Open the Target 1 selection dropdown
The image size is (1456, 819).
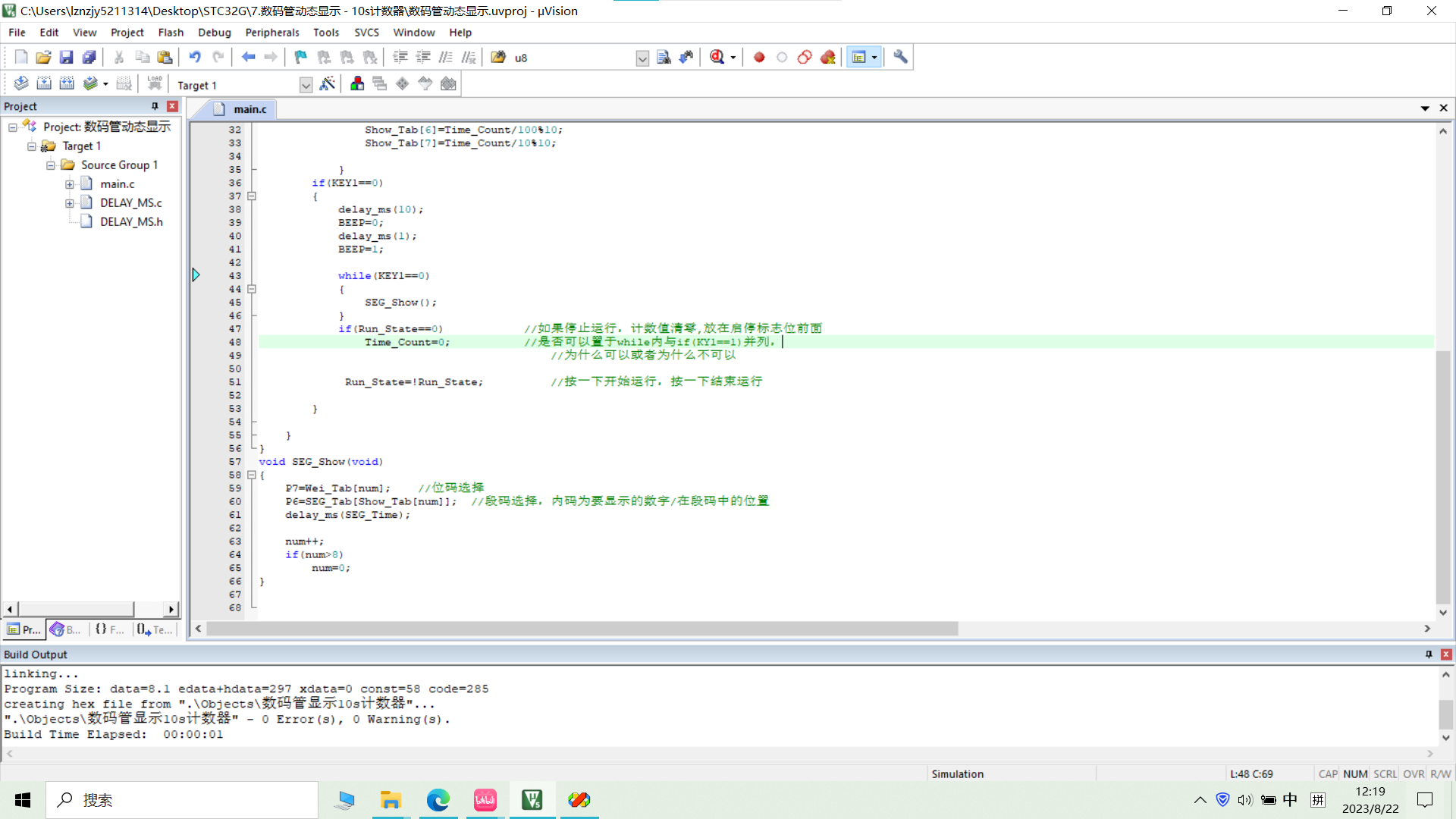click(x=306, y=85)
